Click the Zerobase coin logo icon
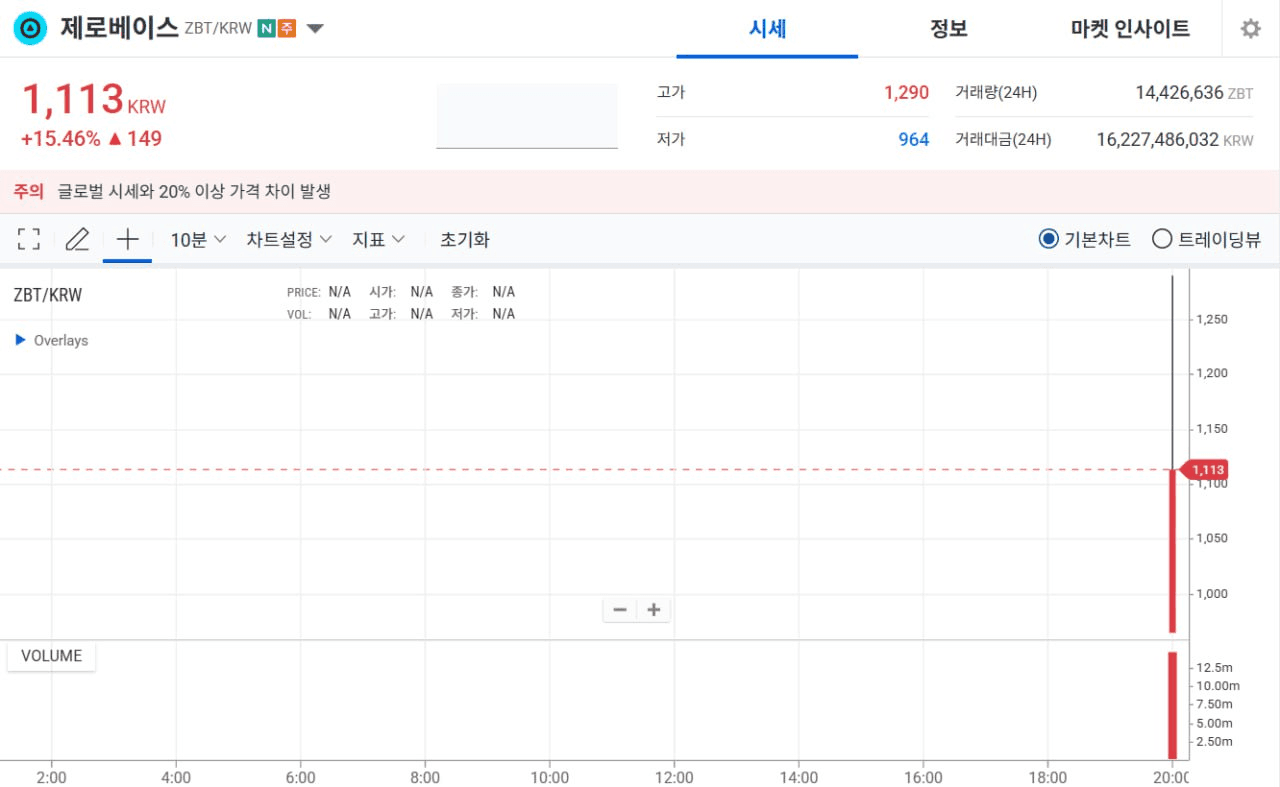Viewport: 1280px width, 787px height. tap(31, 28)
